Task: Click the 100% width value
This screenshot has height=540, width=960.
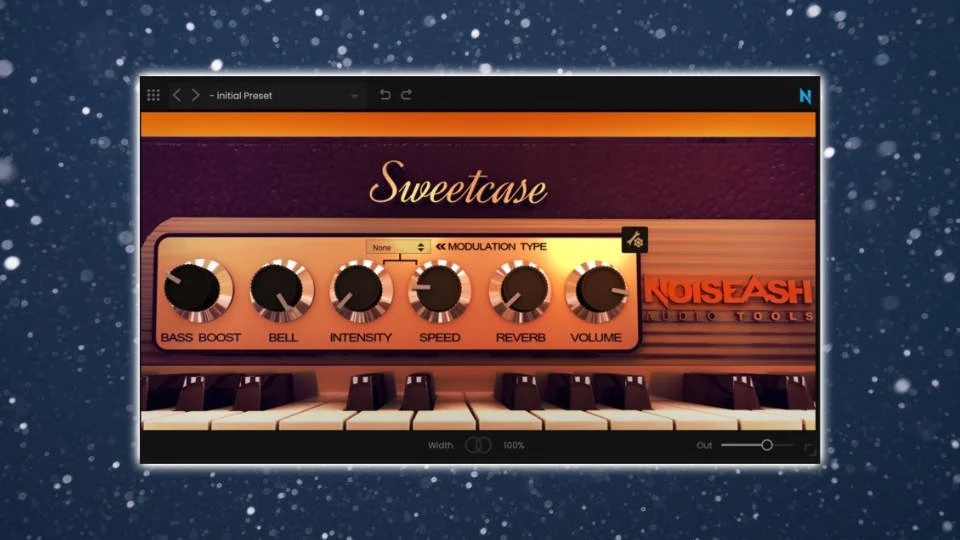Action: (x=514, y=445)
